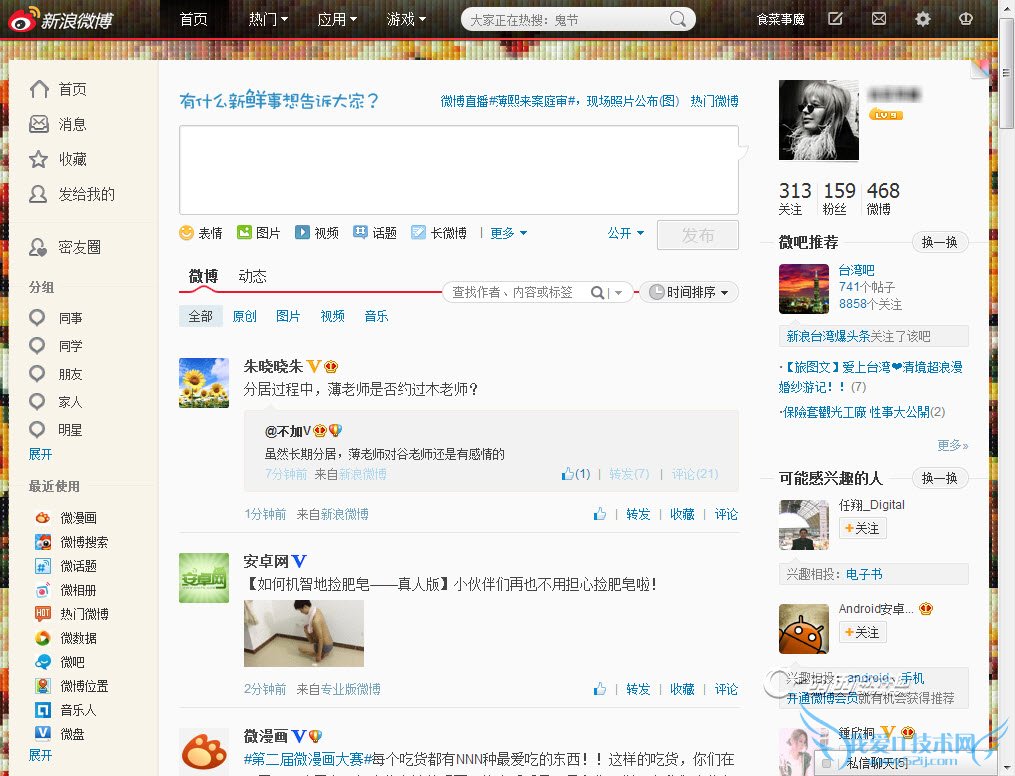Like 朱晓晓朱's post with thumbs-up
Viewport: 1015px width, 776px height.
tap(600, 514)
